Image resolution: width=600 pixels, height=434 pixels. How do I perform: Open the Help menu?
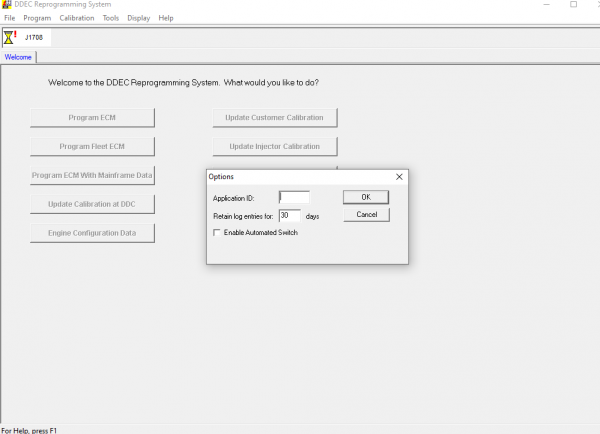pos(166,18)
